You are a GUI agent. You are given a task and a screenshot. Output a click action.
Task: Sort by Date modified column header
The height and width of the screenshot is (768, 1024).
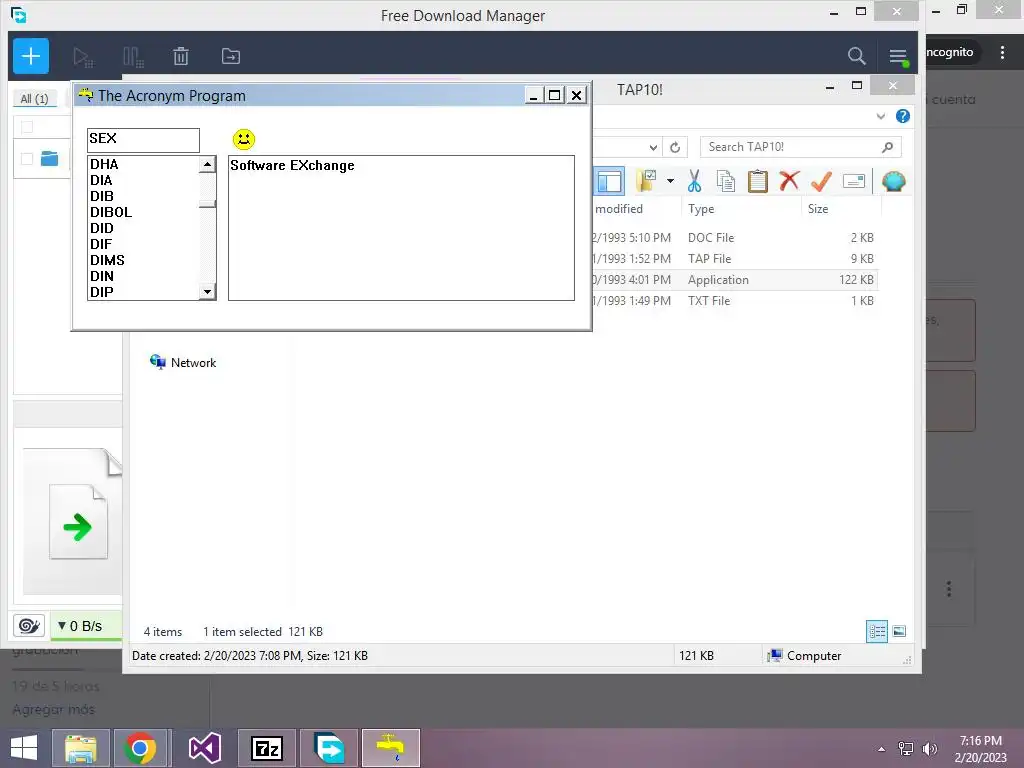click(618, 209)
